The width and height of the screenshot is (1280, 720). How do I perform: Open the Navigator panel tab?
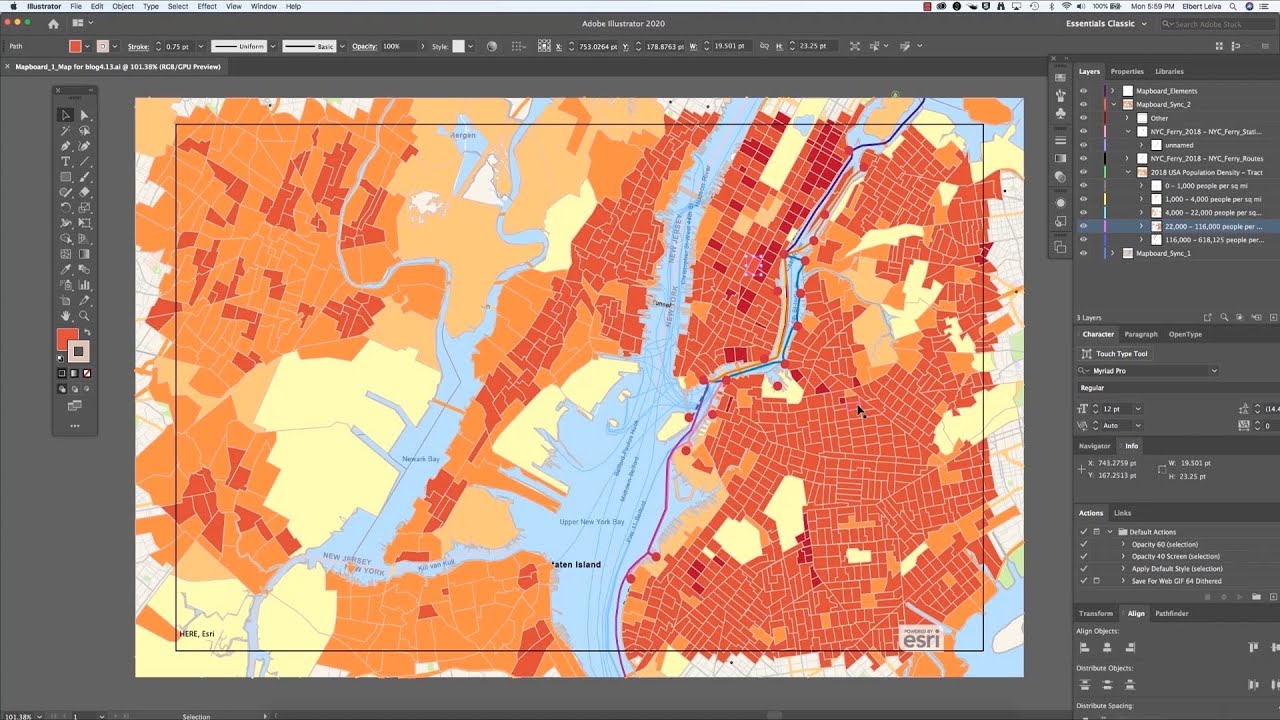(1094, 446)
